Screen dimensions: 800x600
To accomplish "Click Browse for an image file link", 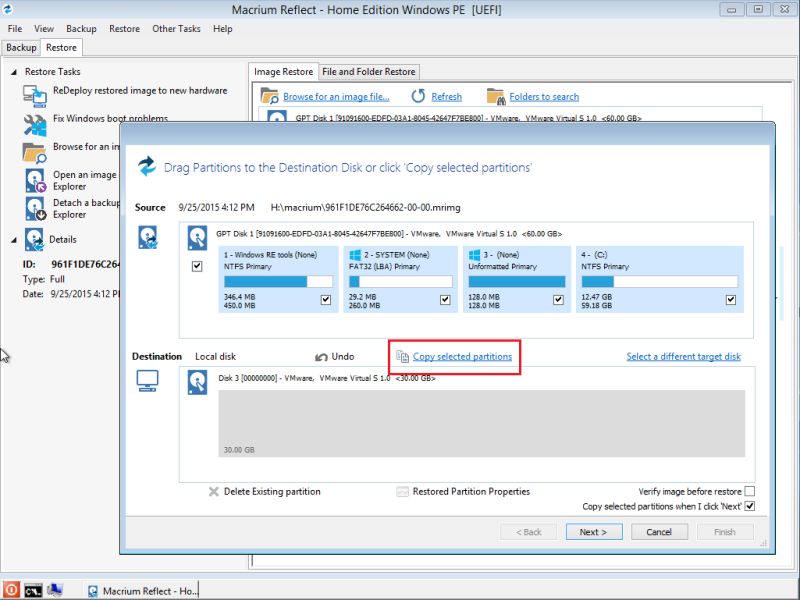I will click(336, 97).
